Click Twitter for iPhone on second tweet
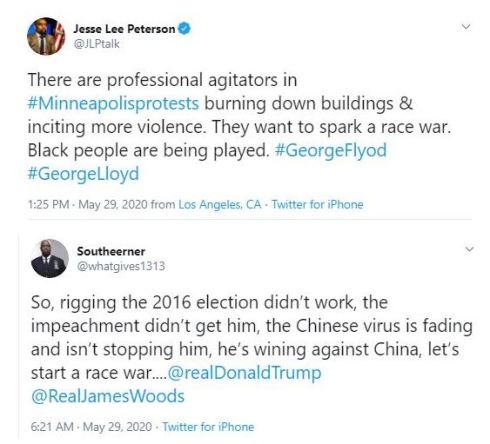 [208, 427]
